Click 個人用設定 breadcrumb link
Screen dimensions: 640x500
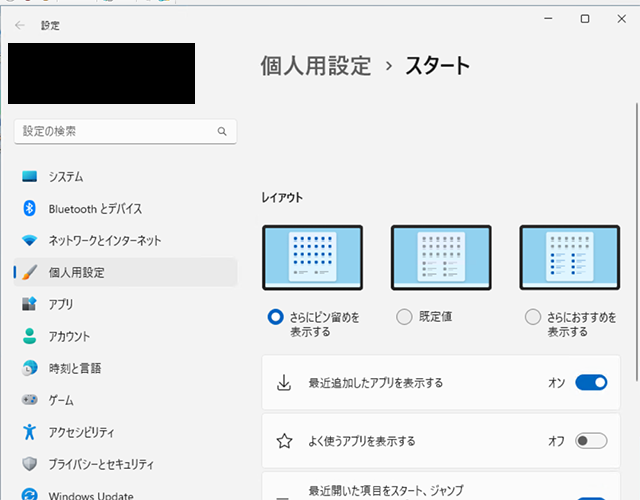click(x=315, y=66)
